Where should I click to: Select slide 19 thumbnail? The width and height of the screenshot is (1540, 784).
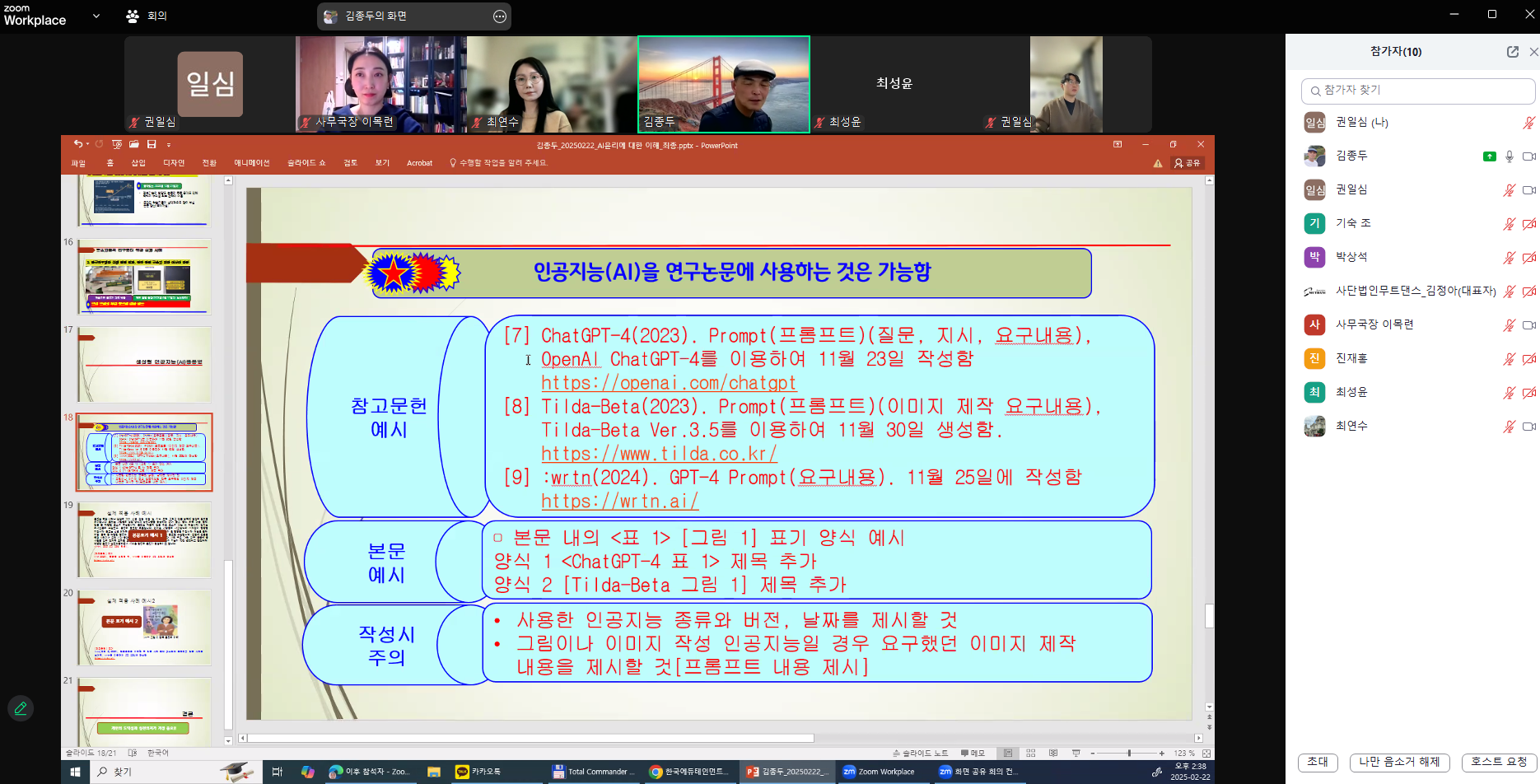pos(145,539)
